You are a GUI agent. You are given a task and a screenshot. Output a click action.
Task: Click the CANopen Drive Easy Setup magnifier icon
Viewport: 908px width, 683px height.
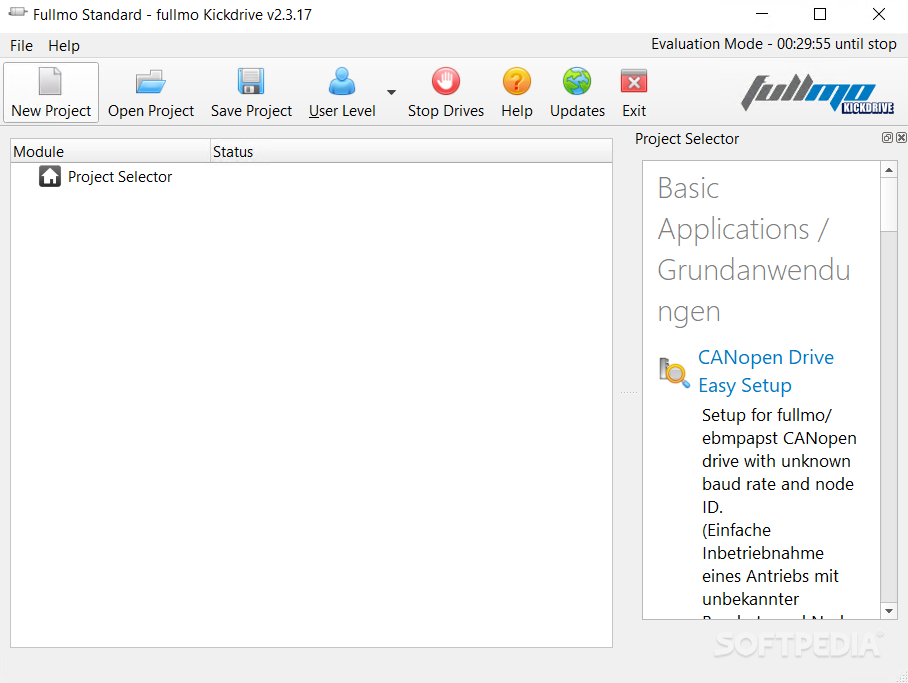pos(674,372)
